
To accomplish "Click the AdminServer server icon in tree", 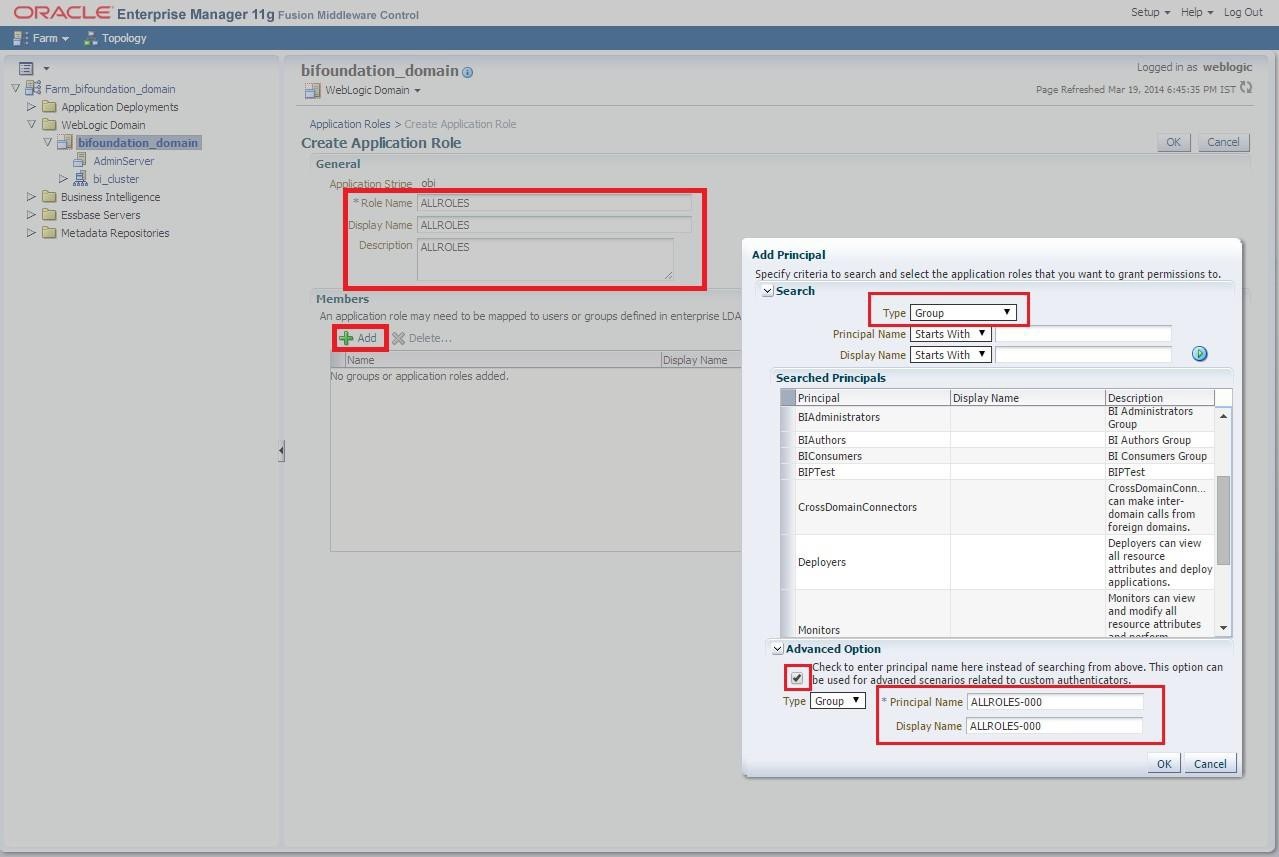I will point(82,161).
